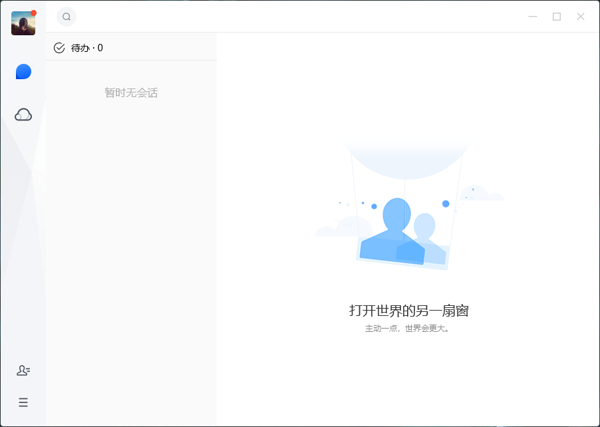The width and height of the screenshot is (600, 427).
Task: Click the subtitle 主动一点，世界会更大。
Action: 408,328
